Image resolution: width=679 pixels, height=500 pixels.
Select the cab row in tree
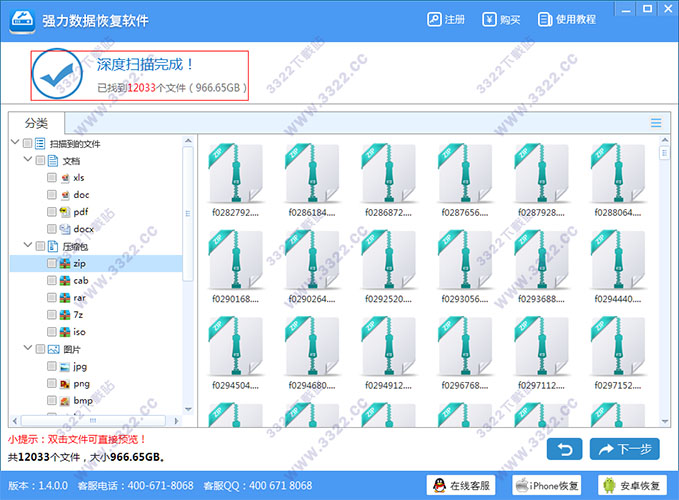(x=96, y=281)
